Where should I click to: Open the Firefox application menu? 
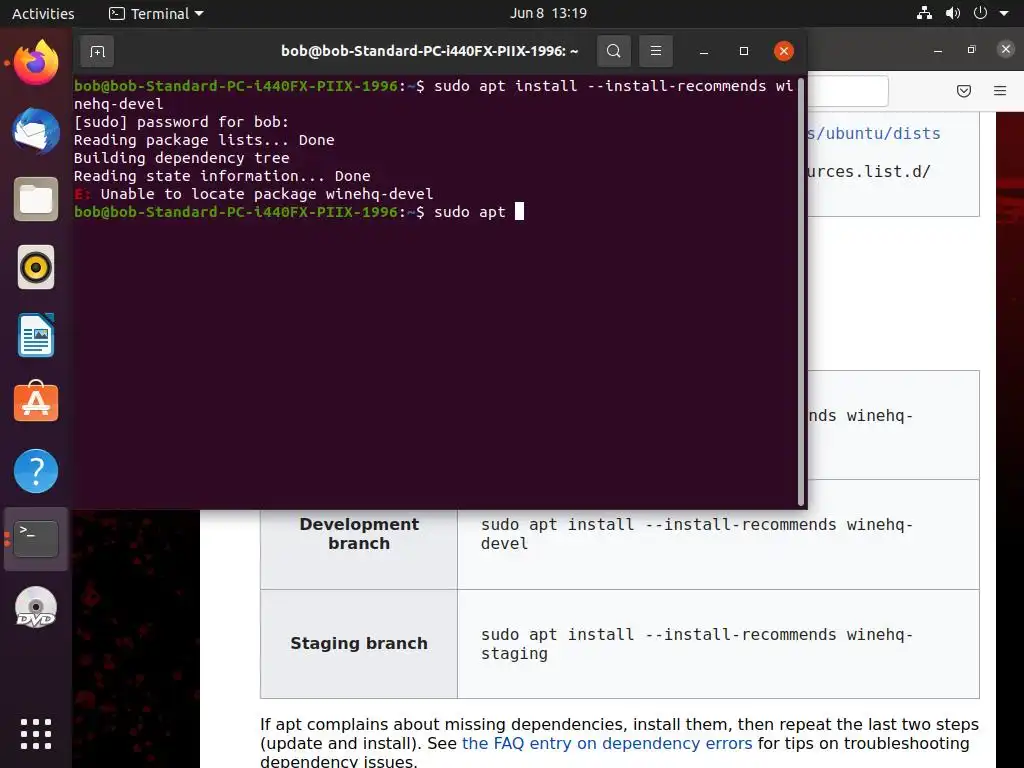[x=1000, y=91]
